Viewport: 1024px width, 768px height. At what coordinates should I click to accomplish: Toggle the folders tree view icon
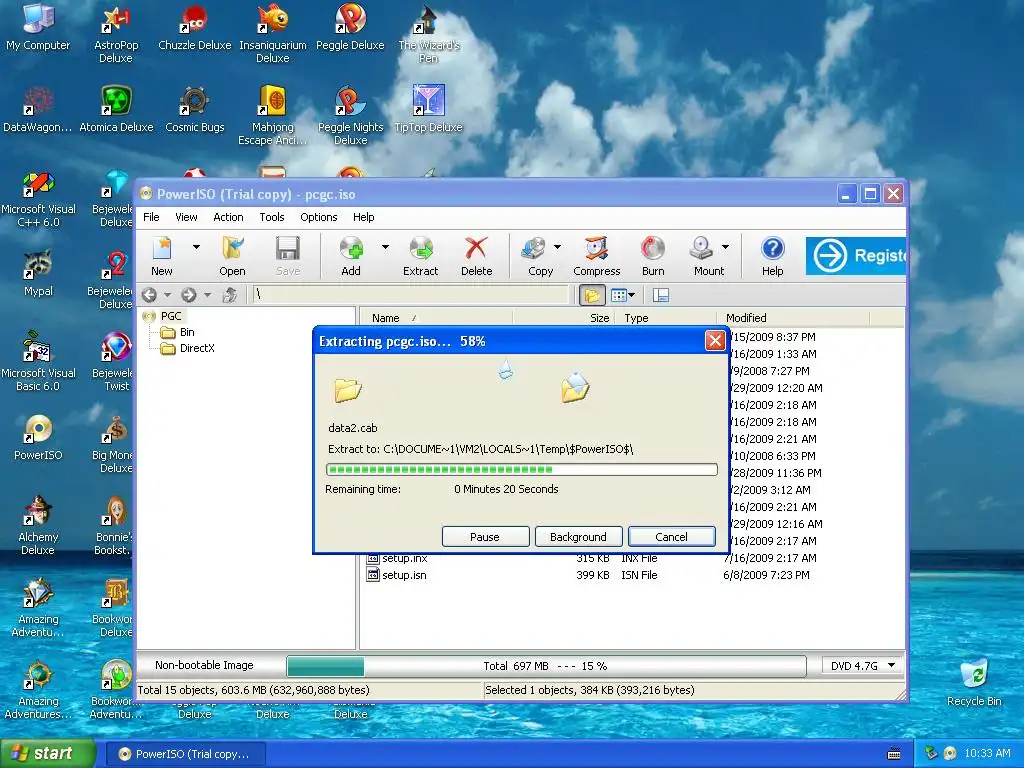[x=592, y=295]
